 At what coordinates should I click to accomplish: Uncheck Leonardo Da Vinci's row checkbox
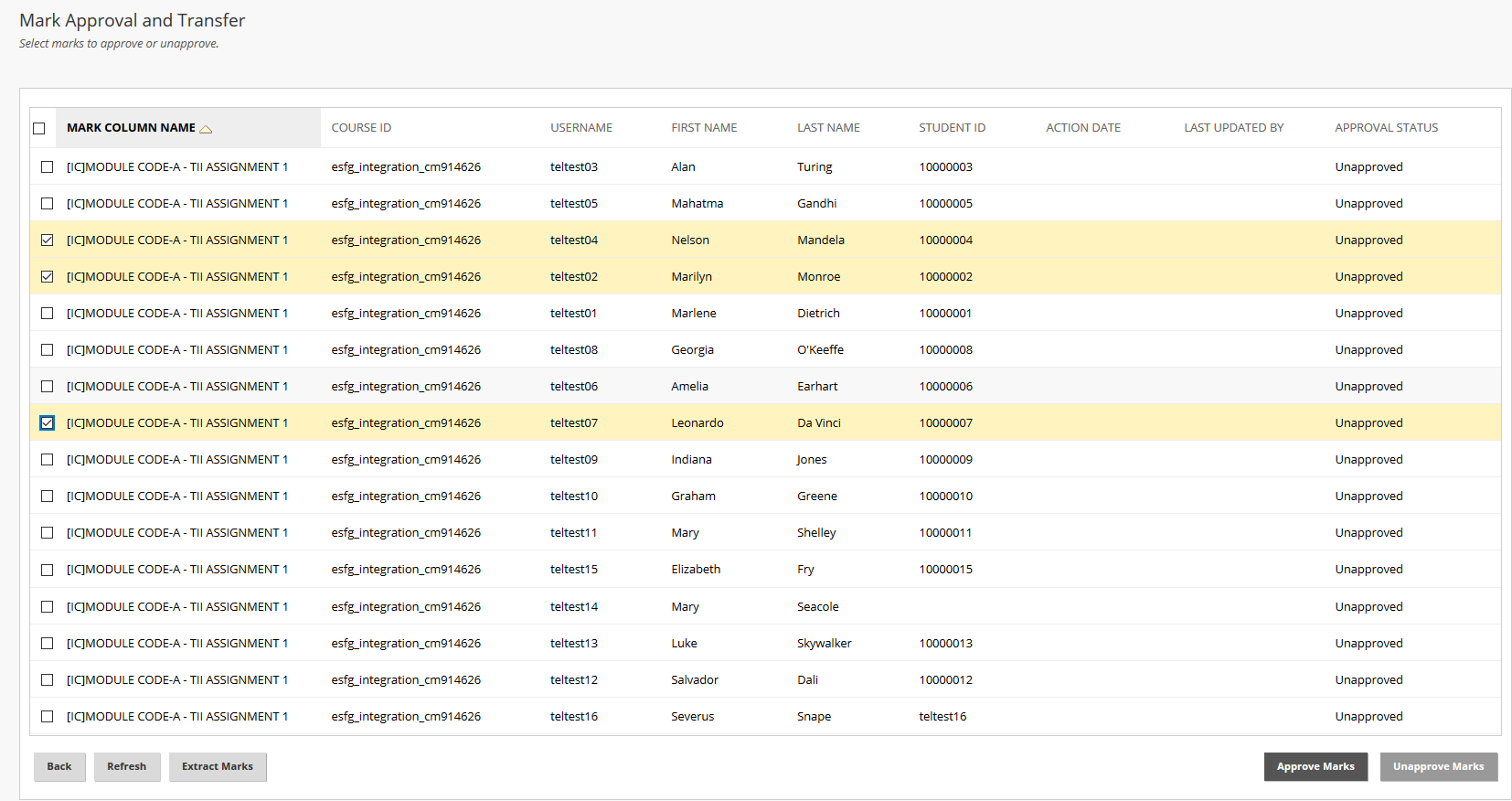coord(48,423)
